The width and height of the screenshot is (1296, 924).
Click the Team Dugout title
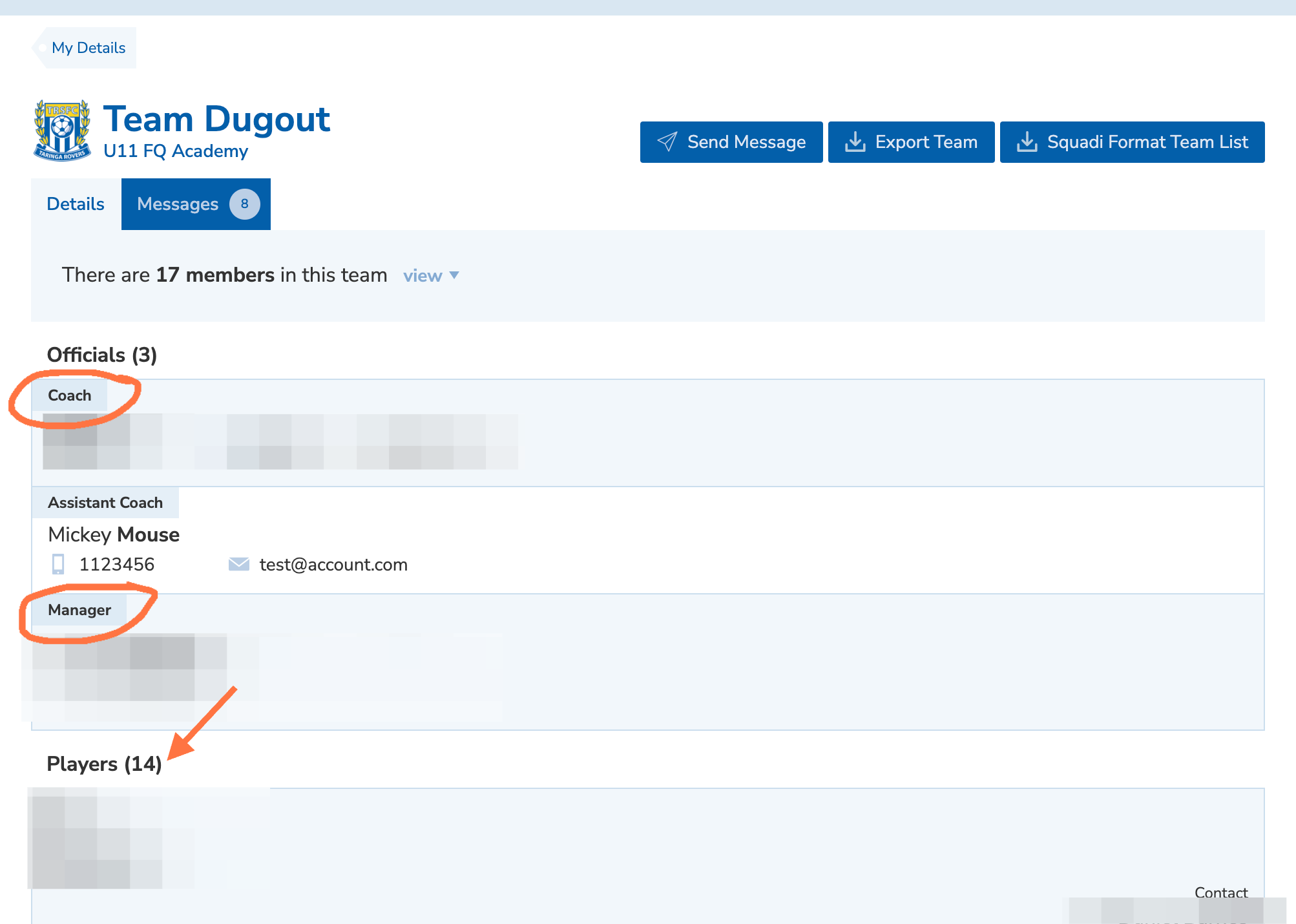217,120
